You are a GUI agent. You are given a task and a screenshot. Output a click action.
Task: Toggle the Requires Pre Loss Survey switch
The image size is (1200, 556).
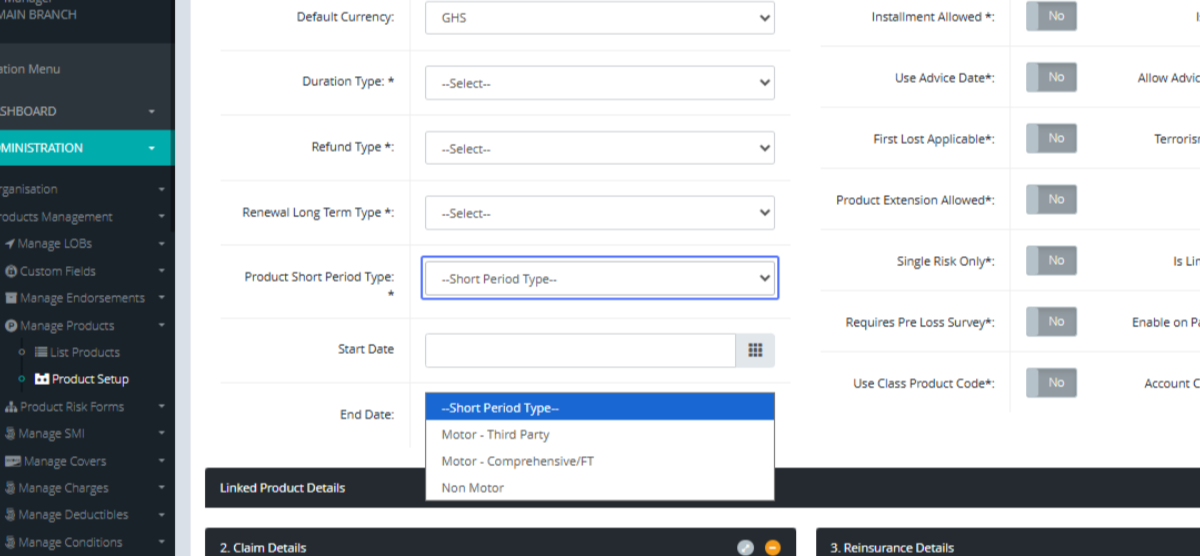1051,322
